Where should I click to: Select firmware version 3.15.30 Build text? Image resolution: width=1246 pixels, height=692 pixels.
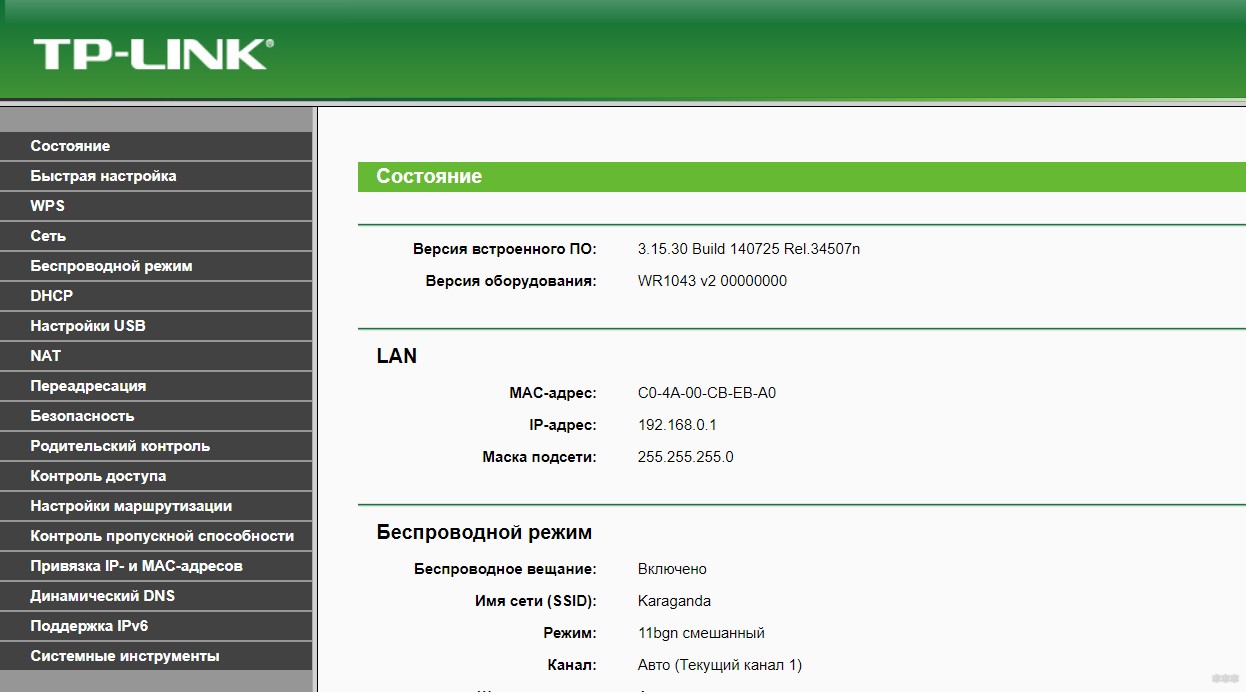(x=749, y=249)
